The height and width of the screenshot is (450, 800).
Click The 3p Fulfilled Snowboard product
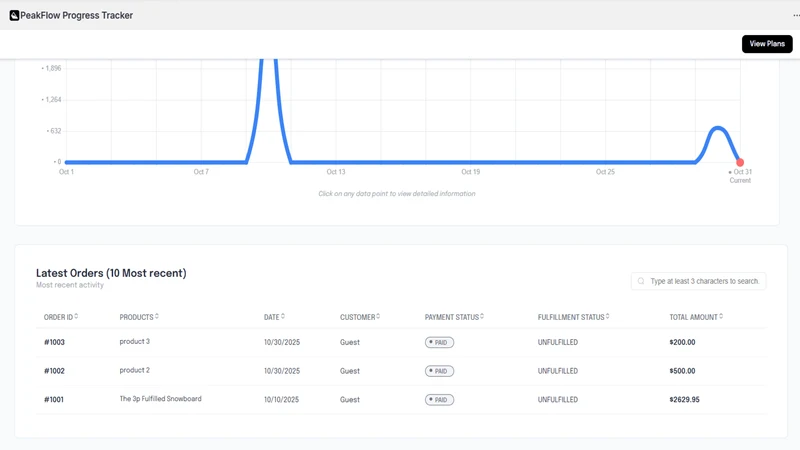(x=160, y=398)
